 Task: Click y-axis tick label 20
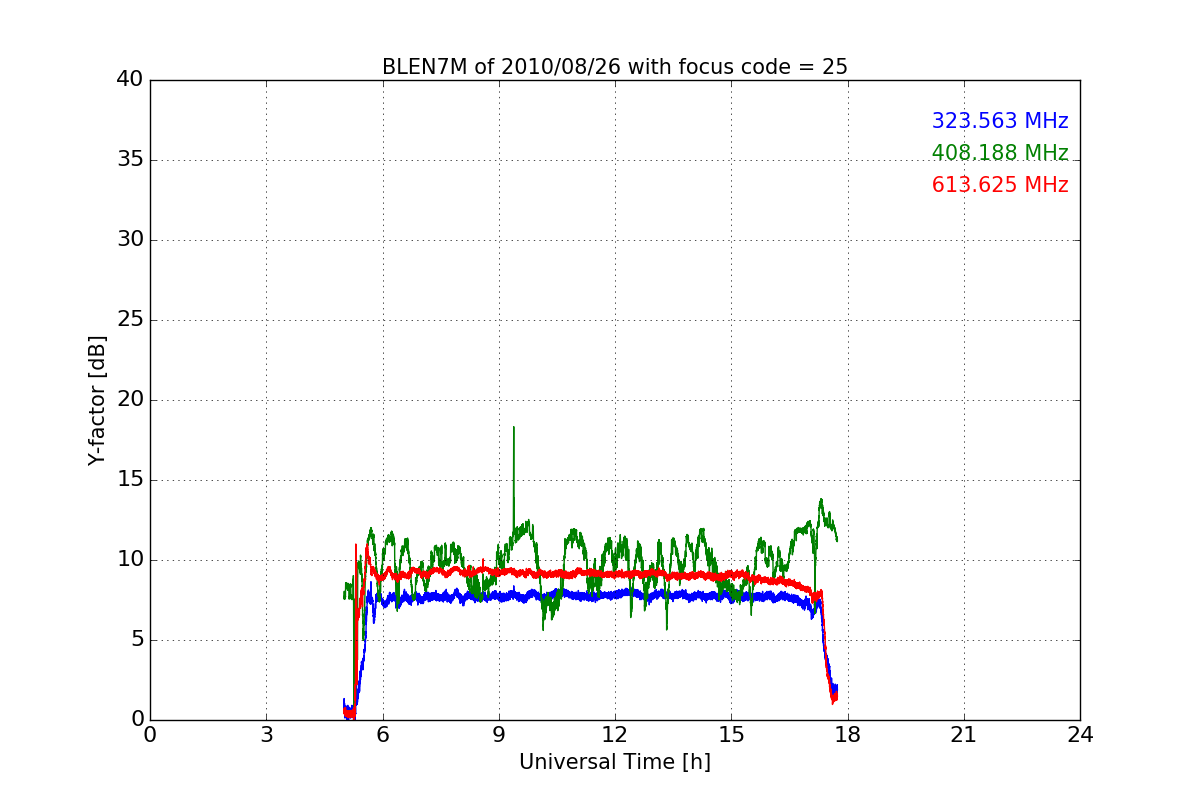point(130,400)
